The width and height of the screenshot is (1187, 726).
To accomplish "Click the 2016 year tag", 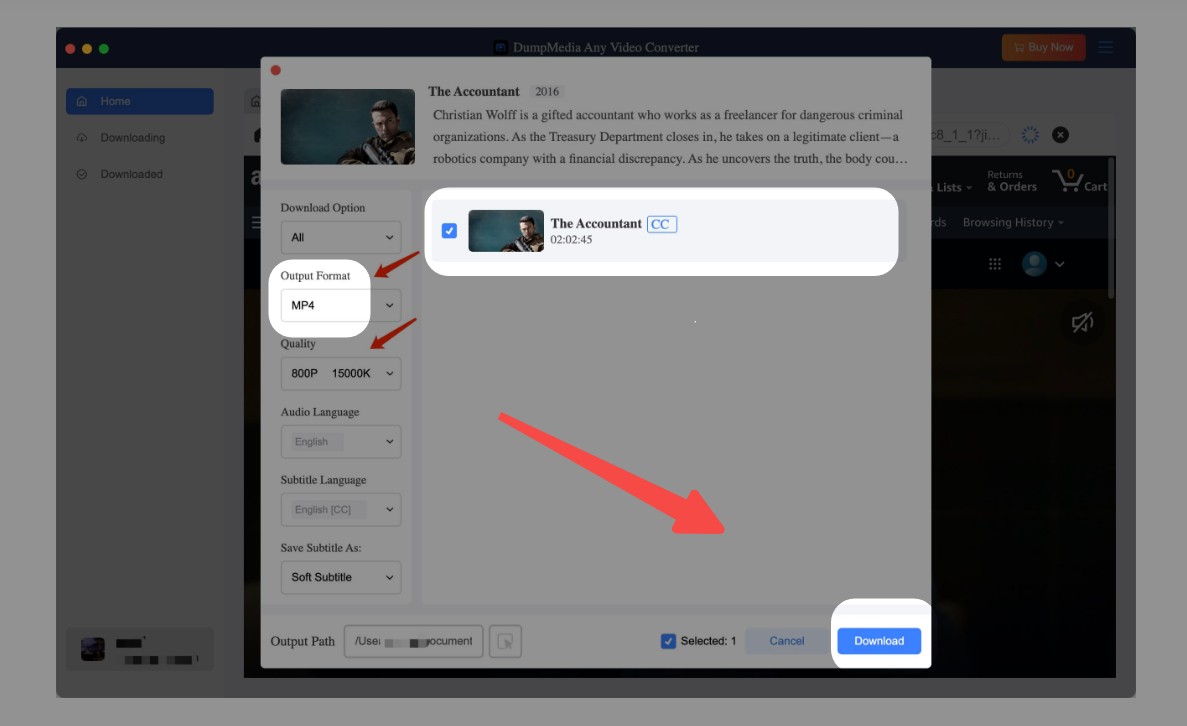I will tap(547, 92).
